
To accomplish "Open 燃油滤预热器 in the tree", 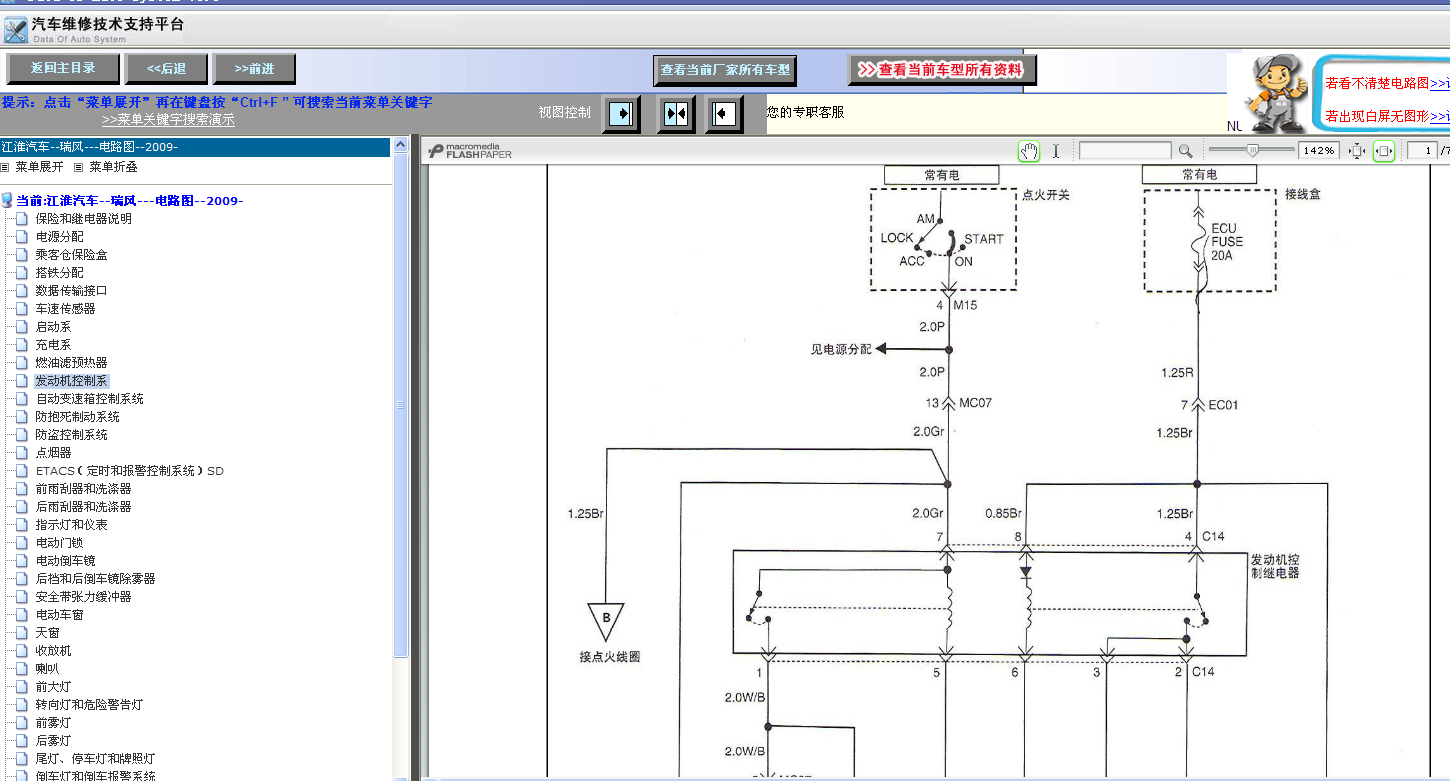I will [x=72, y=363].
